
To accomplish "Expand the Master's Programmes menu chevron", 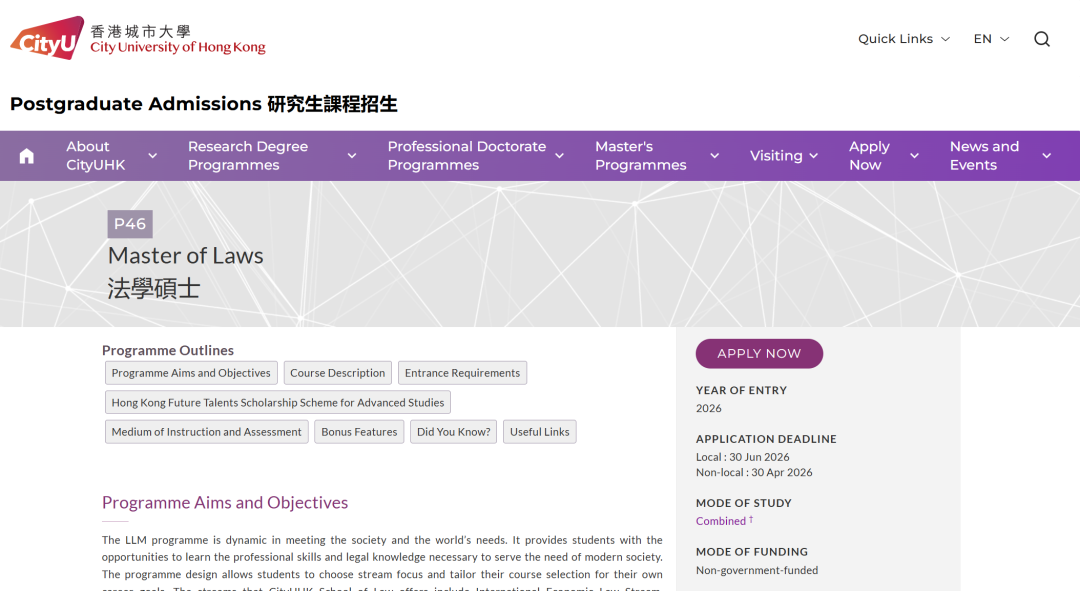I will (714, 155).
